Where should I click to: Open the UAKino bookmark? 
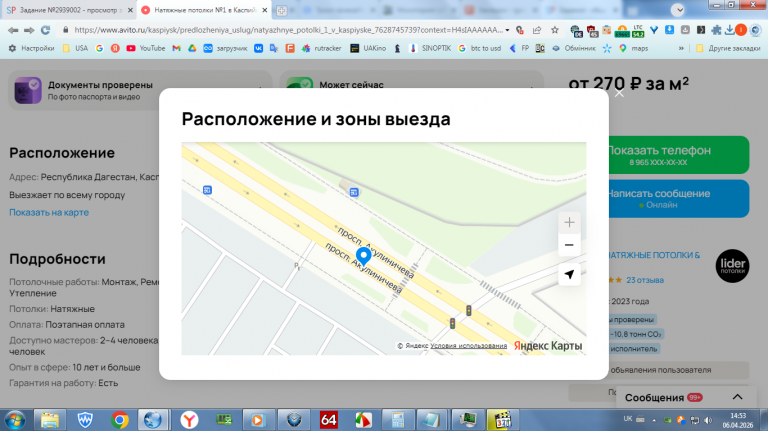point(368,48)
